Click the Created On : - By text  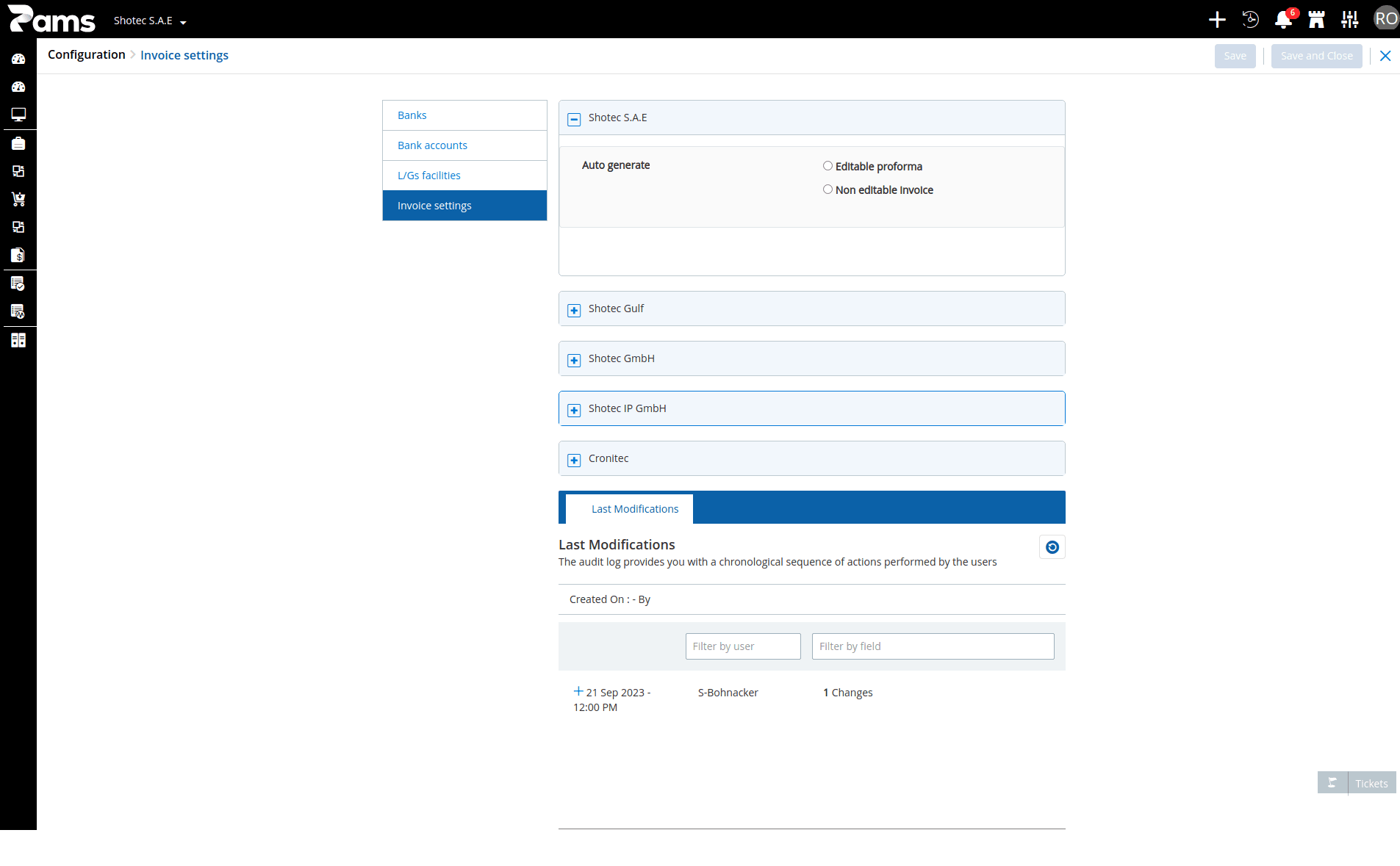click(x=610, y=599)
